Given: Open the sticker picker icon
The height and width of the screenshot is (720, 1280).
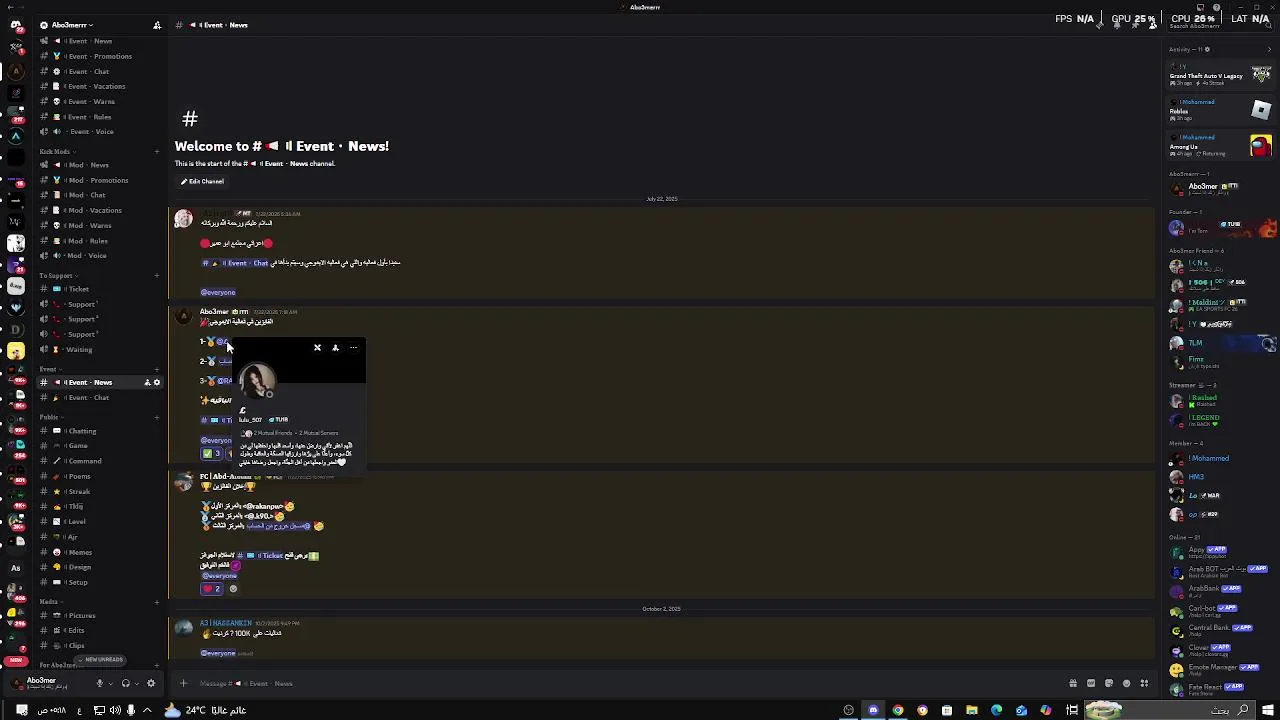Looking at the screenshot, I should (1109, 684).
